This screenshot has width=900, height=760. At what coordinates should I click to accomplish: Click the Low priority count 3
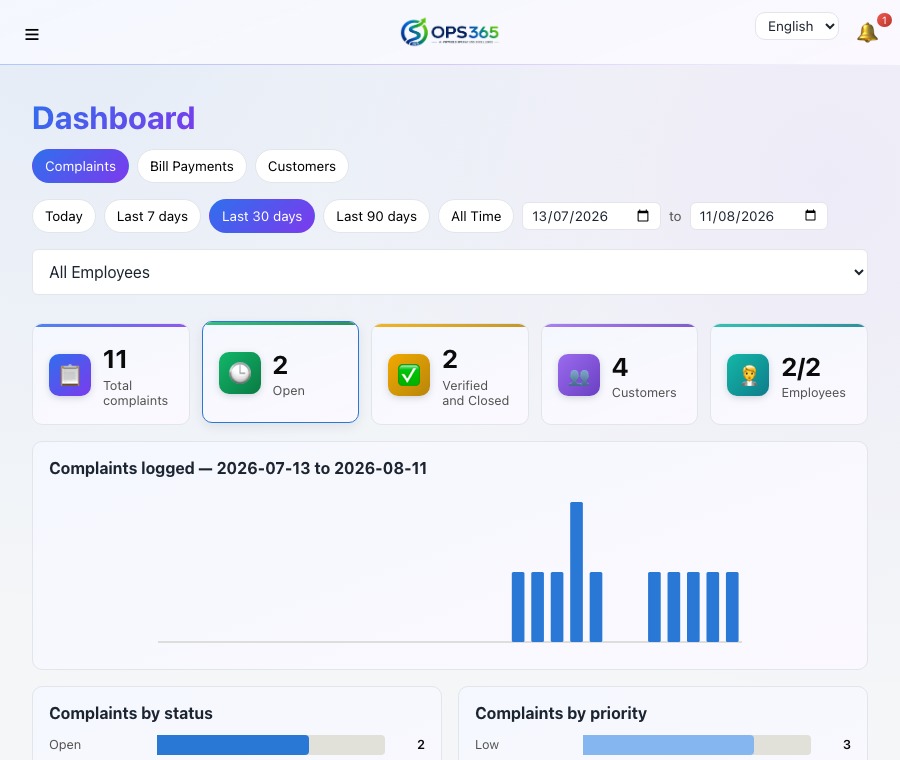(847, 745)
